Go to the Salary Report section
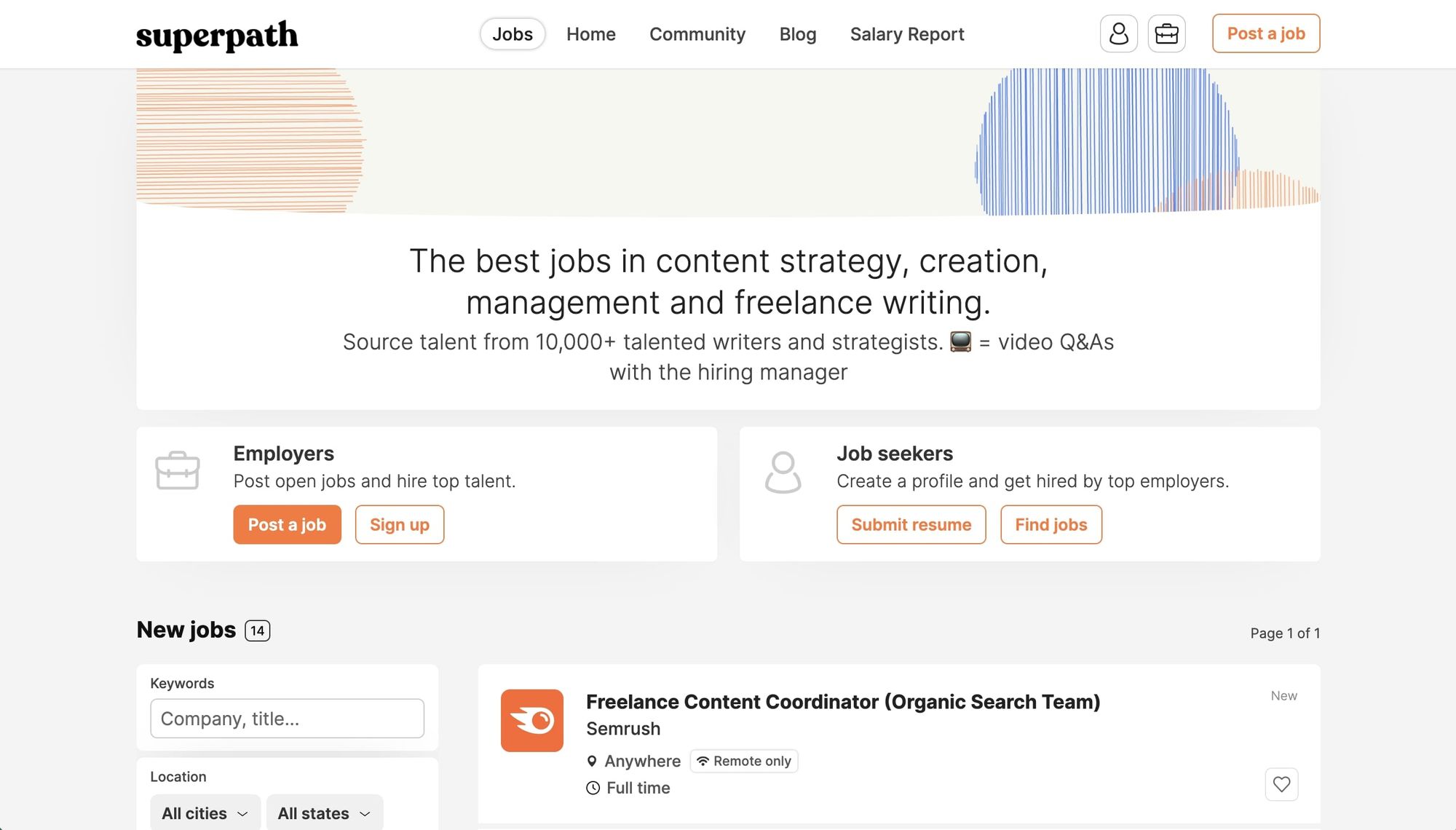Screen dimensions: 1456x830 click(x=906, y=33)
